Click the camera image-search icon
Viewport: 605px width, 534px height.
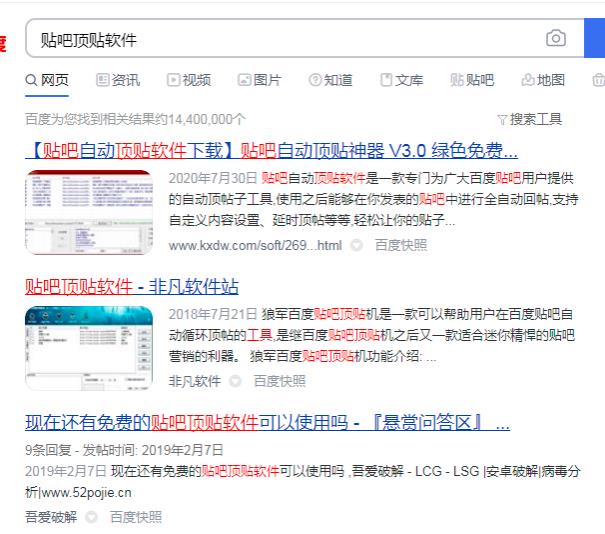556,38
